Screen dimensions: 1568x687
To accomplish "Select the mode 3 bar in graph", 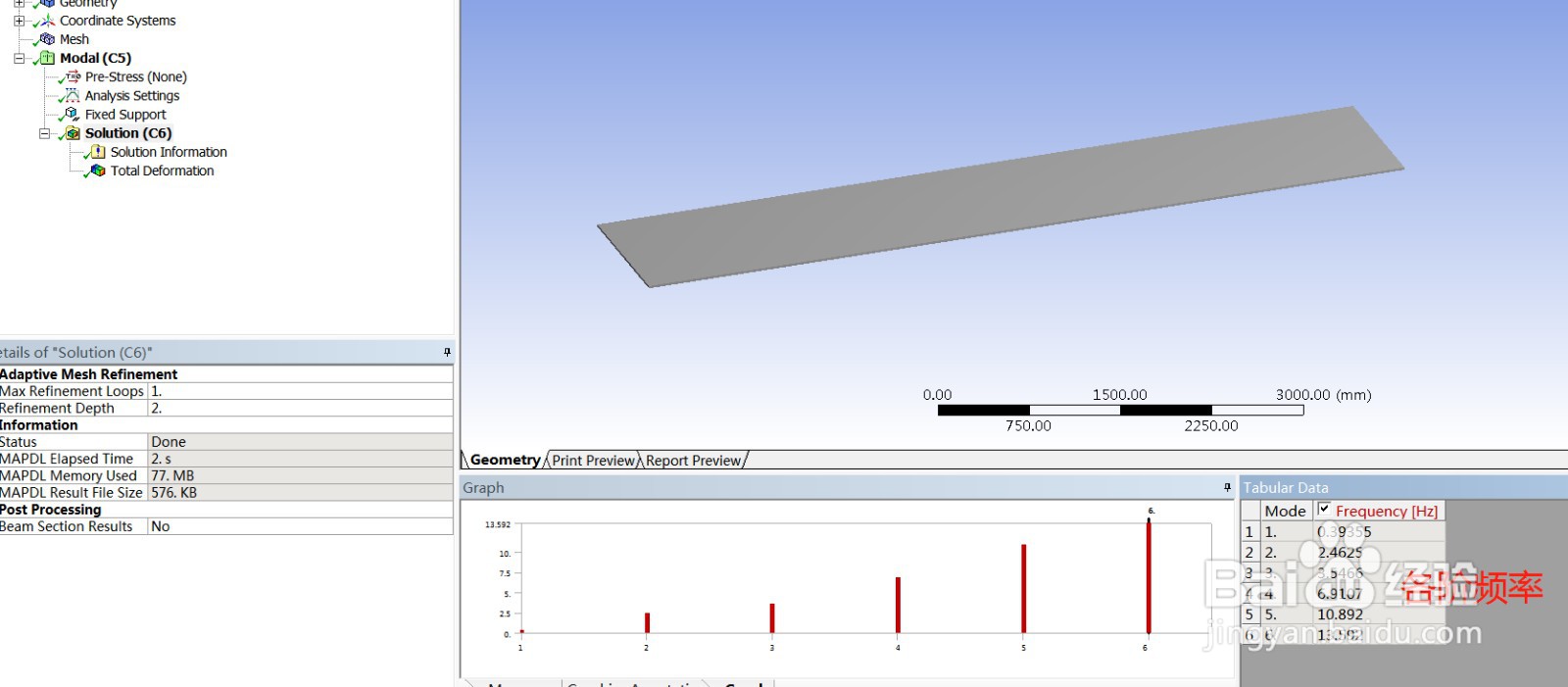I will coord(772,617).
